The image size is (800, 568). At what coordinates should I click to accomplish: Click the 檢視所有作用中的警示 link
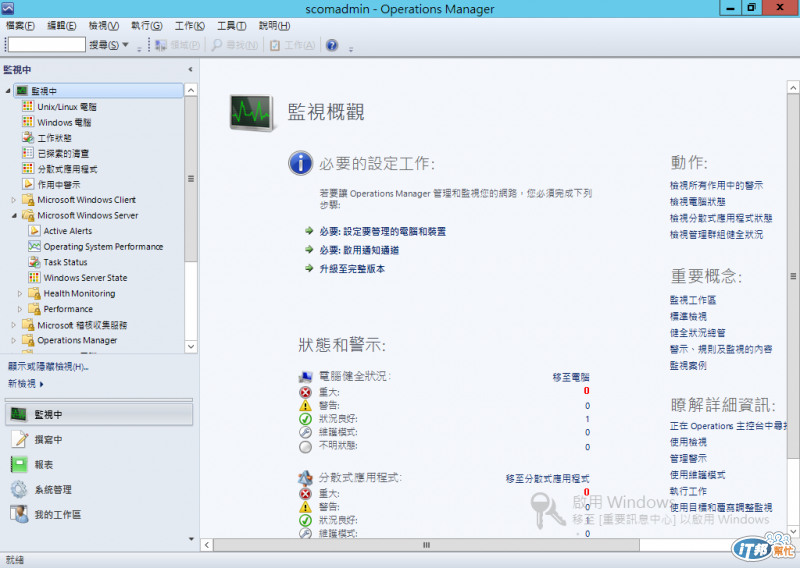coord(716,185)
